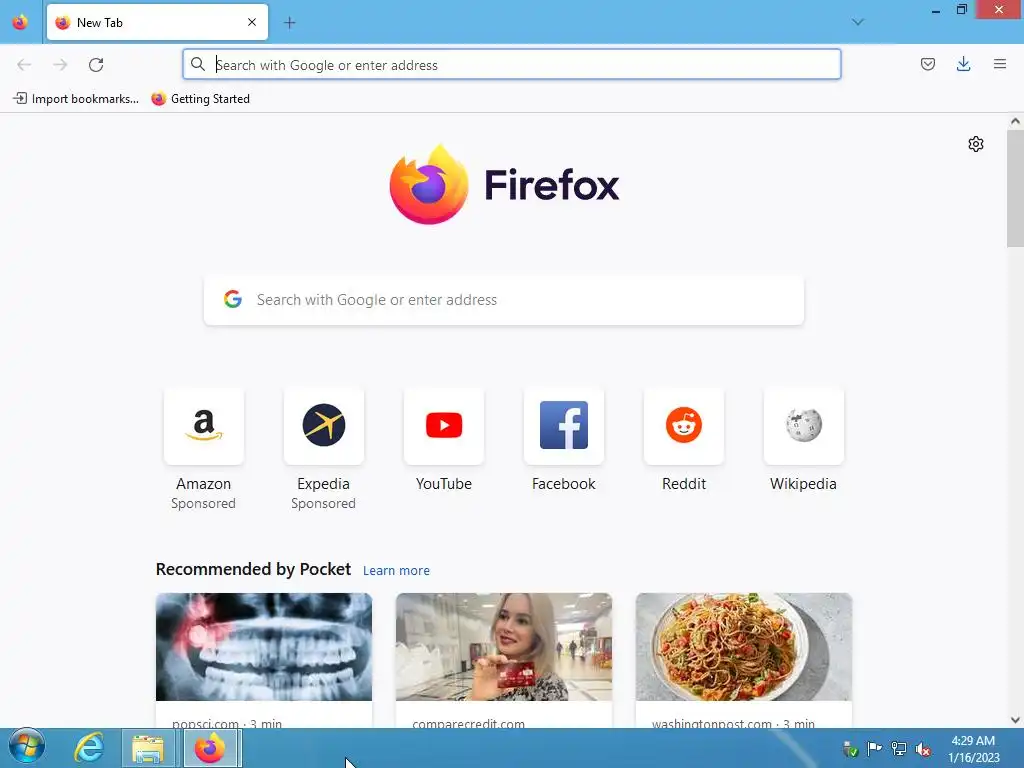
Task: Click the Google logo in search box
Action: point(232,299)
